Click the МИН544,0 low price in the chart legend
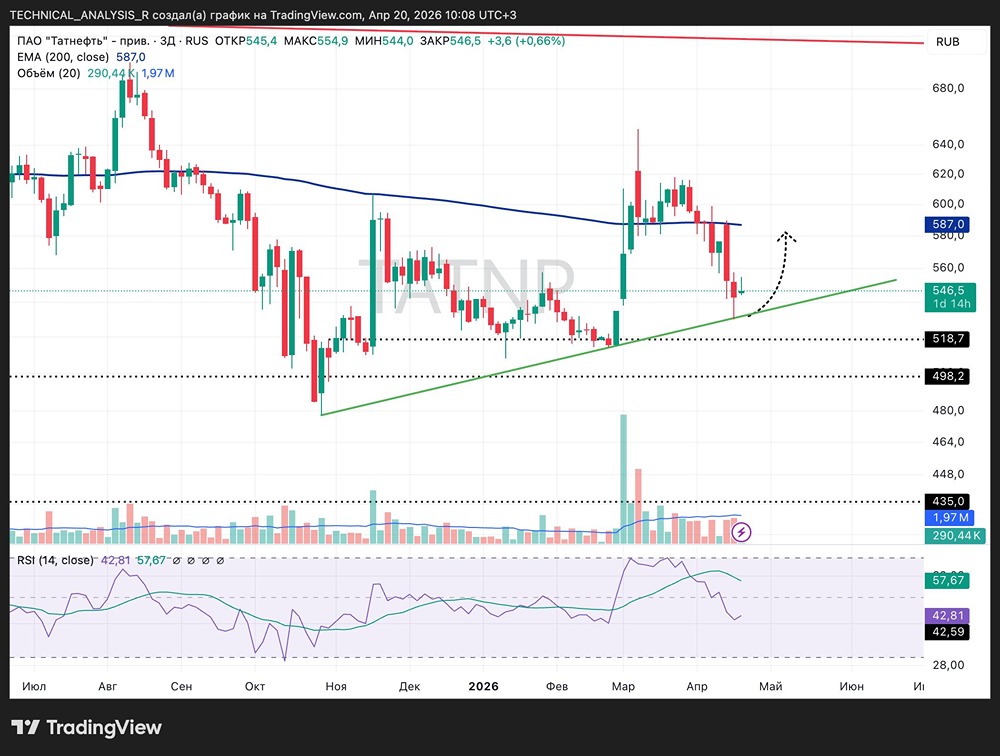 tap(384, 41)
